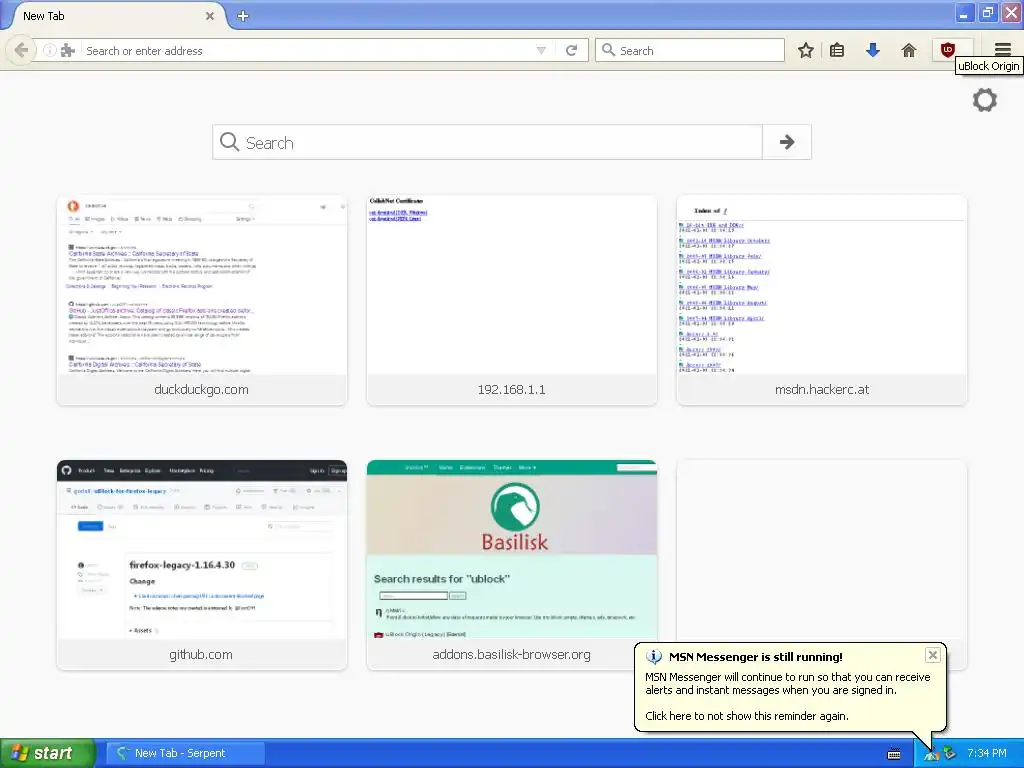The height and width of the screenshot is (768, 1024).
Task: Close the New Tab tab
Action: coord(210,16)
